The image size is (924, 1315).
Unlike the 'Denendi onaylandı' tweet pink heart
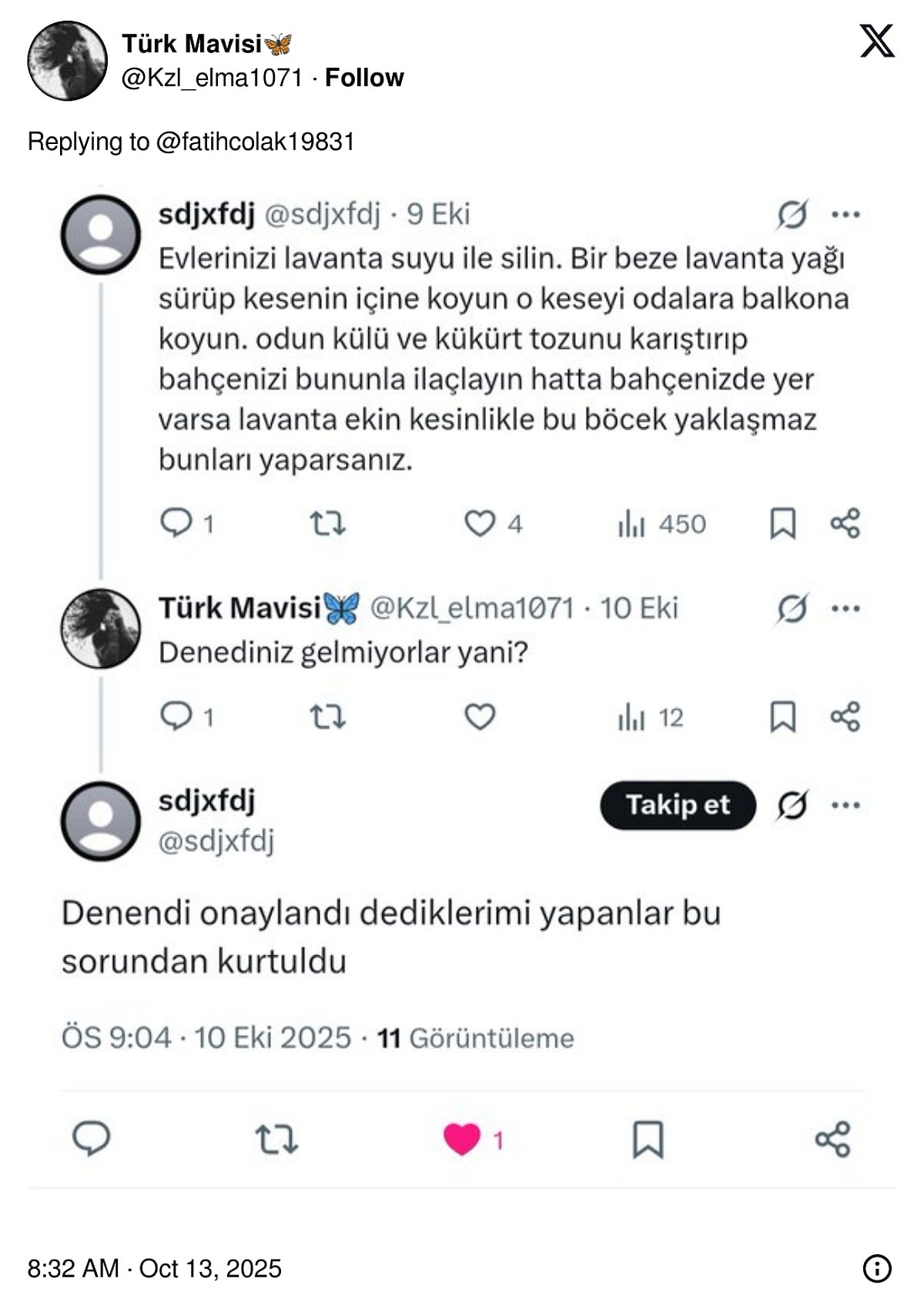(462, 1139)
